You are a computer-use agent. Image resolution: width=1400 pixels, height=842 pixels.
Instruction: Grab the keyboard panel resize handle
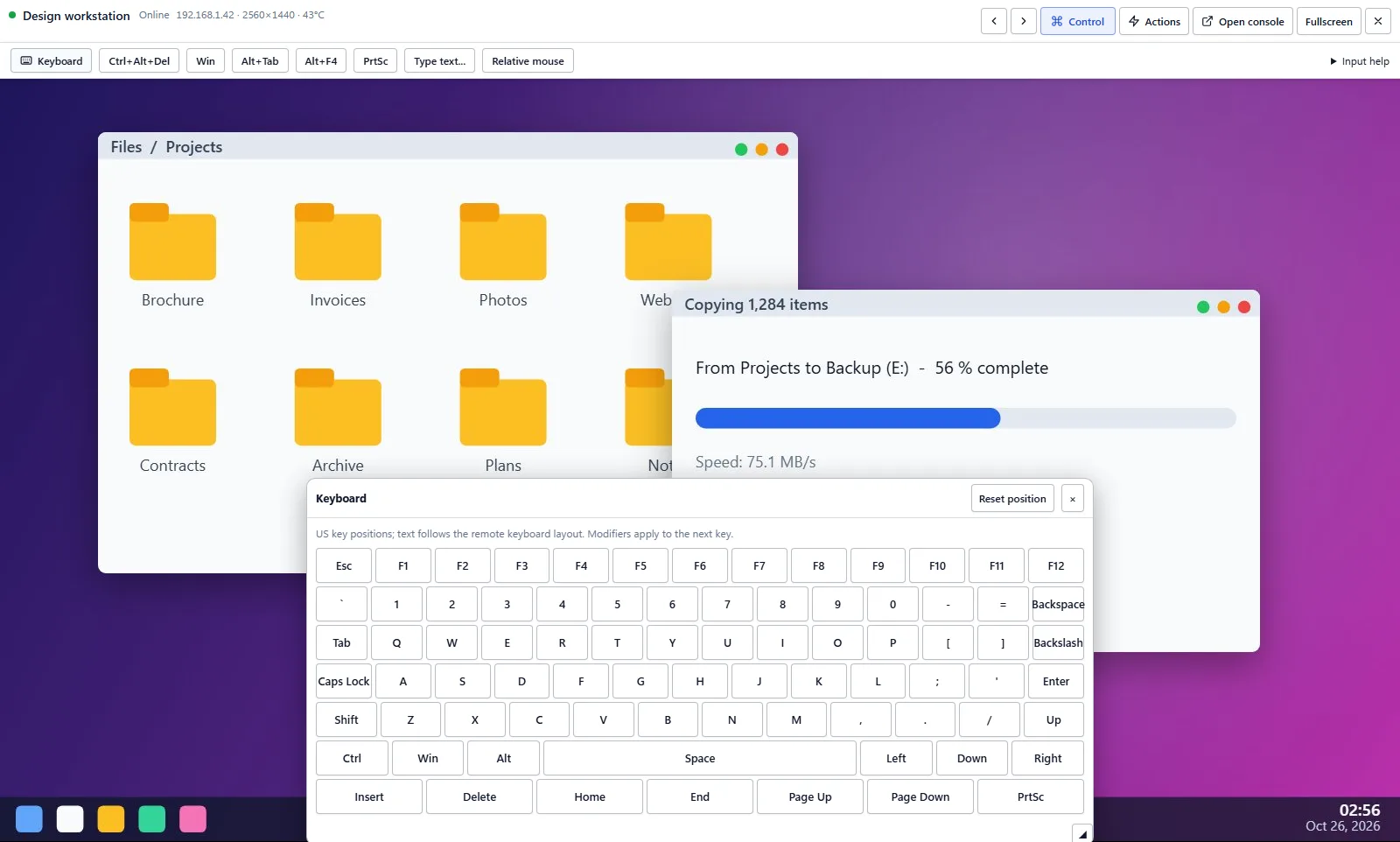pos(1082,833)
